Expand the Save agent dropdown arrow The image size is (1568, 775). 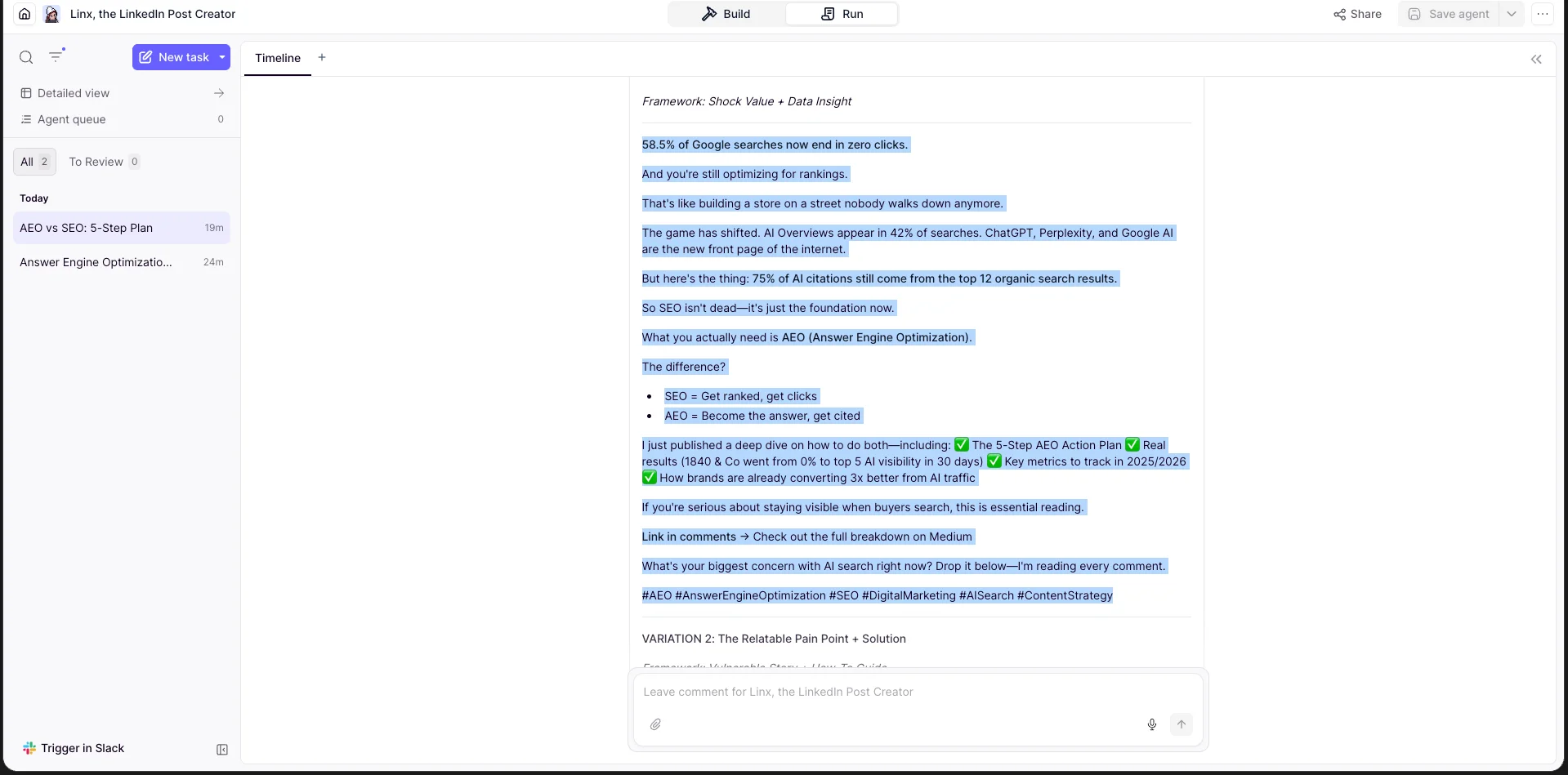click(x=1512, y=14)
